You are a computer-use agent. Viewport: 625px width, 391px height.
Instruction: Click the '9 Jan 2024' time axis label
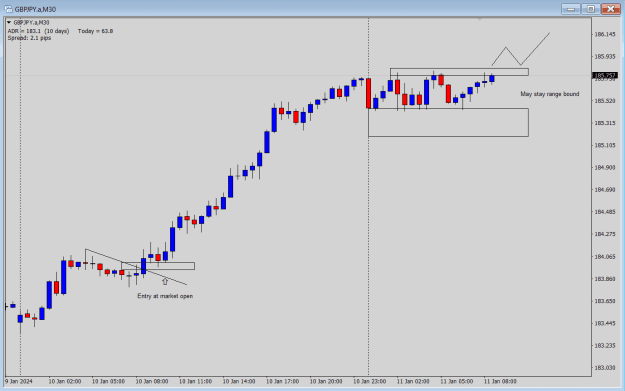tap(19, 381)
